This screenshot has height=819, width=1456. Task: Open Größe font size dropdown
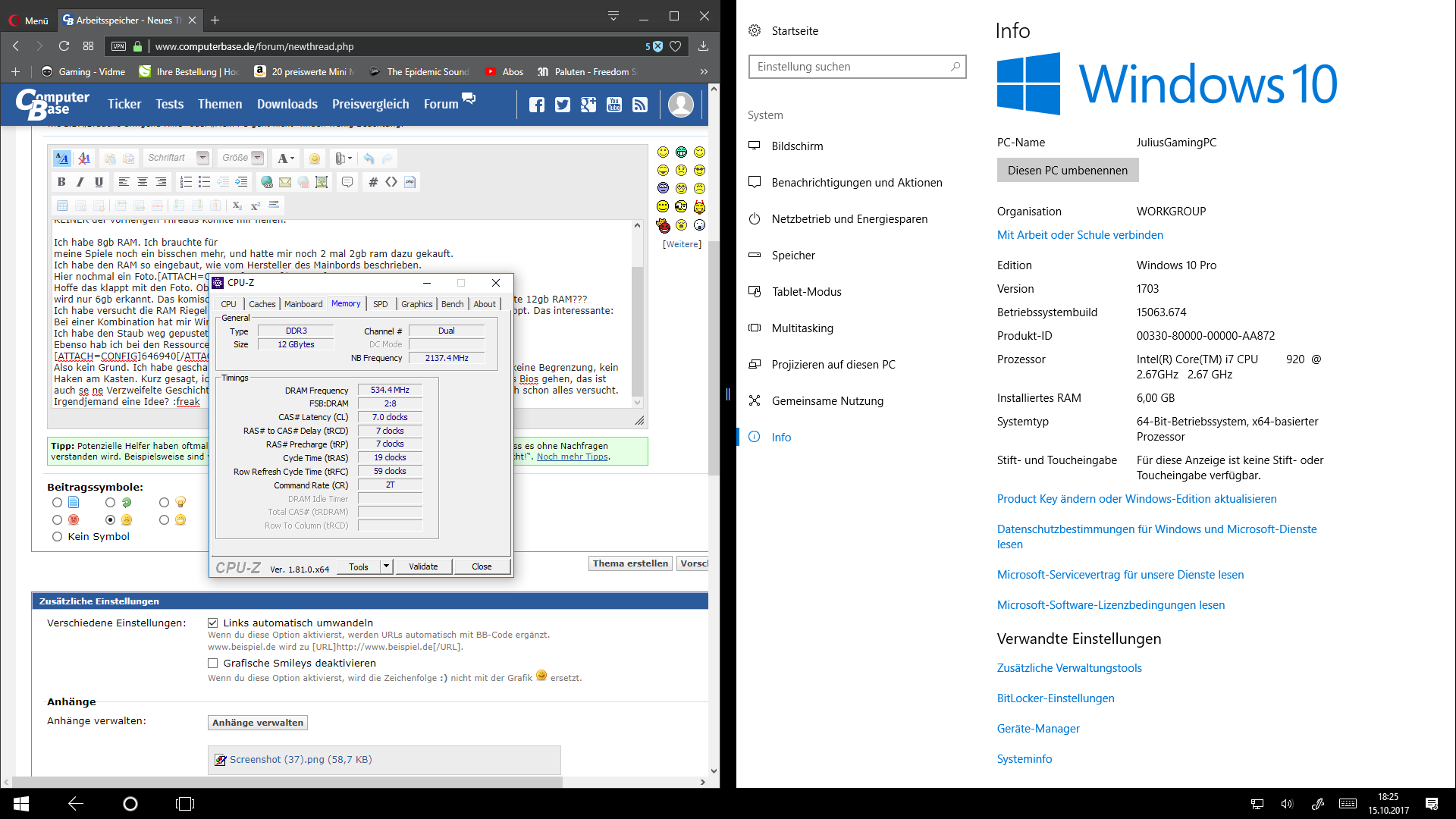tap(258, 158)
